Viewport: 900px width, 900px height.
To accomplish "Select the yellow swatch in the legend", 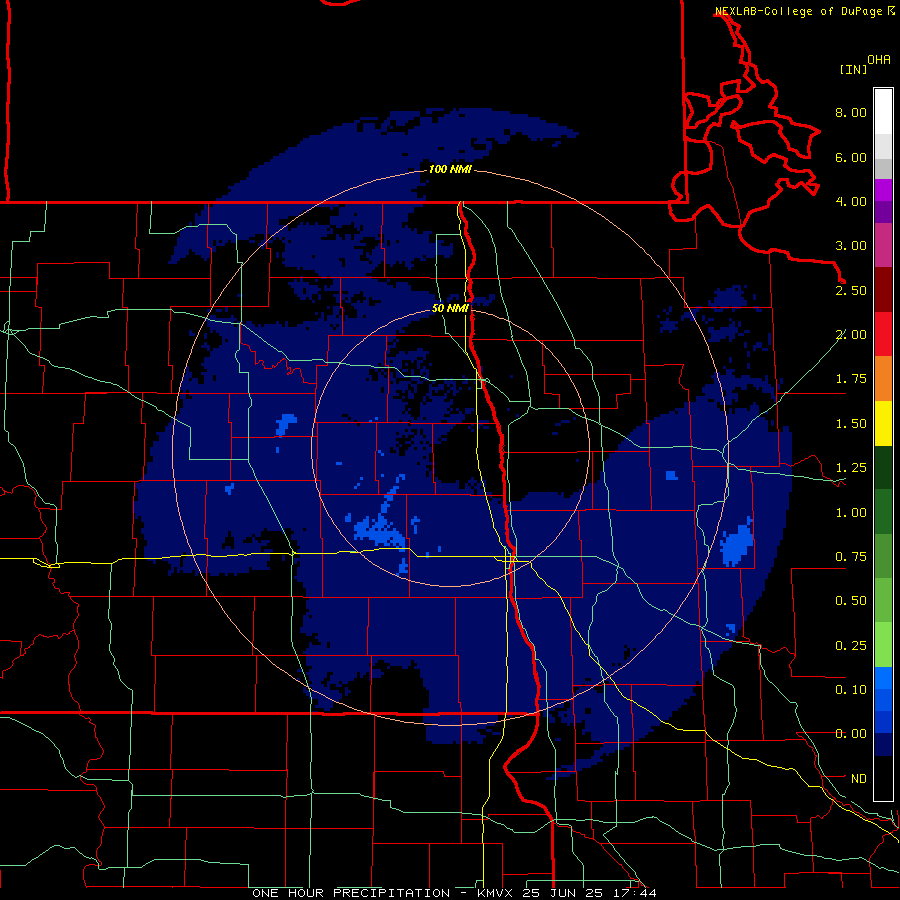I will [x=883, y=423].
